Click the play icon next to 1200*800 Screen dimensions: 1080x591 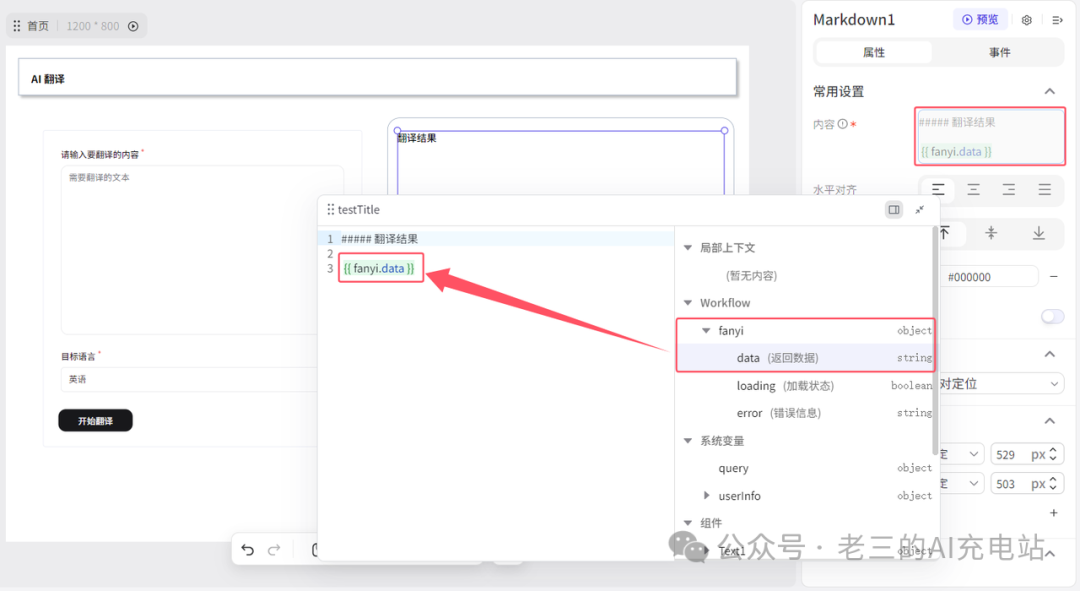[x=133, y=26]
